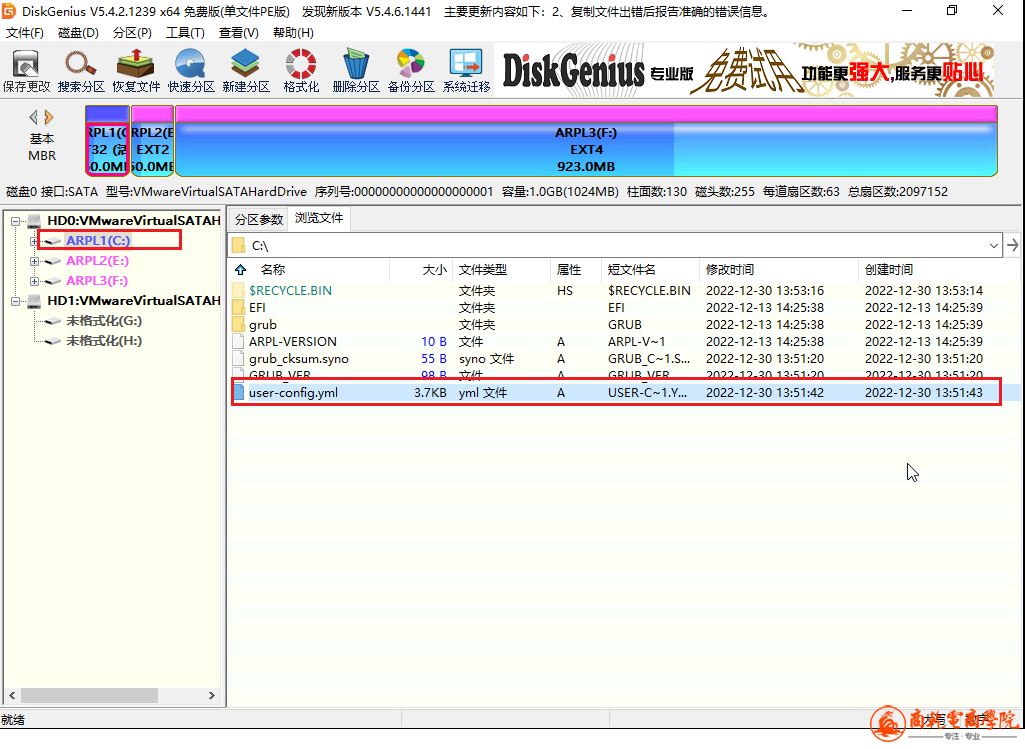Screen dimensions: 1025x749
Task: Click the EFI folder icon
Action: pos(239,308)
